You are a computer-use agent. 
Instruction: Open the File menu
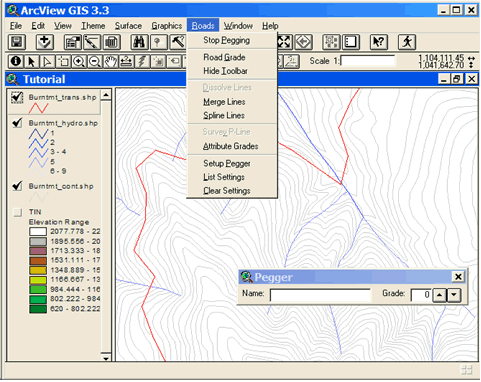(x=16, y=26)
